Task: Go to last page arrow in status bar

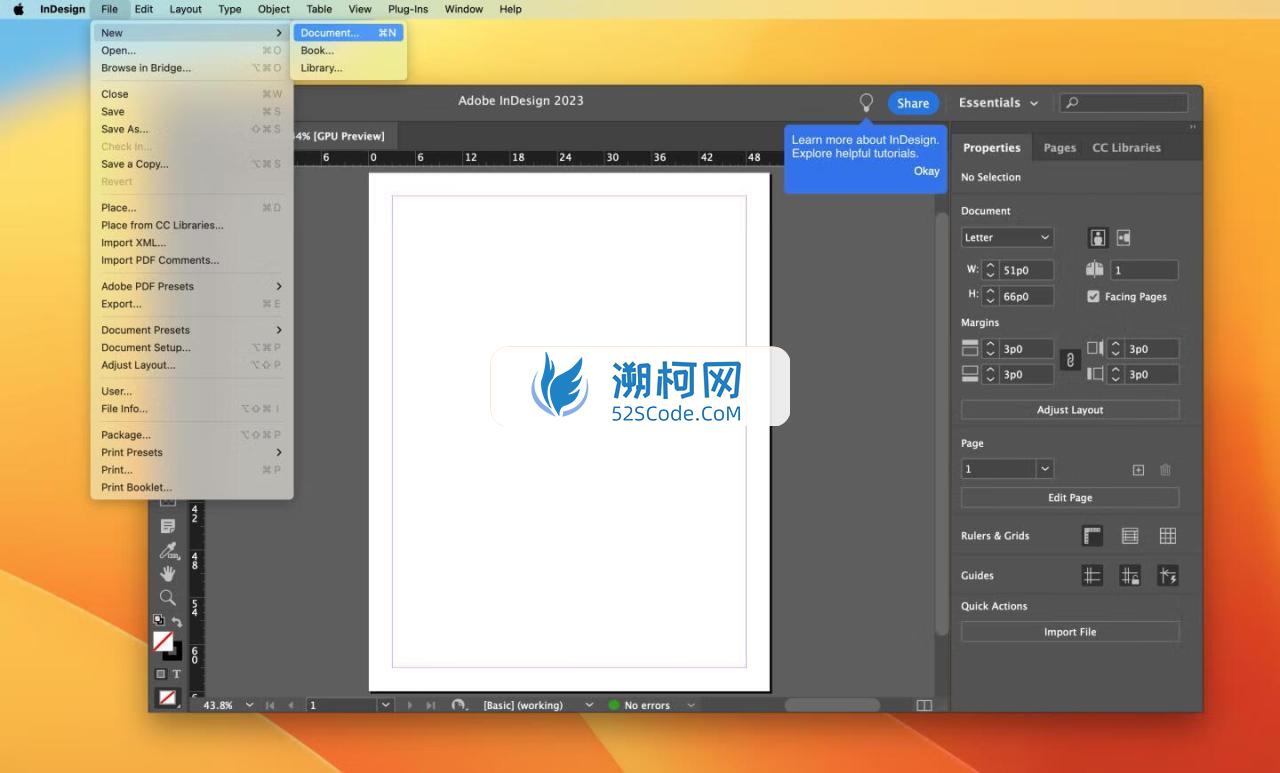Action: coord(431,705)
